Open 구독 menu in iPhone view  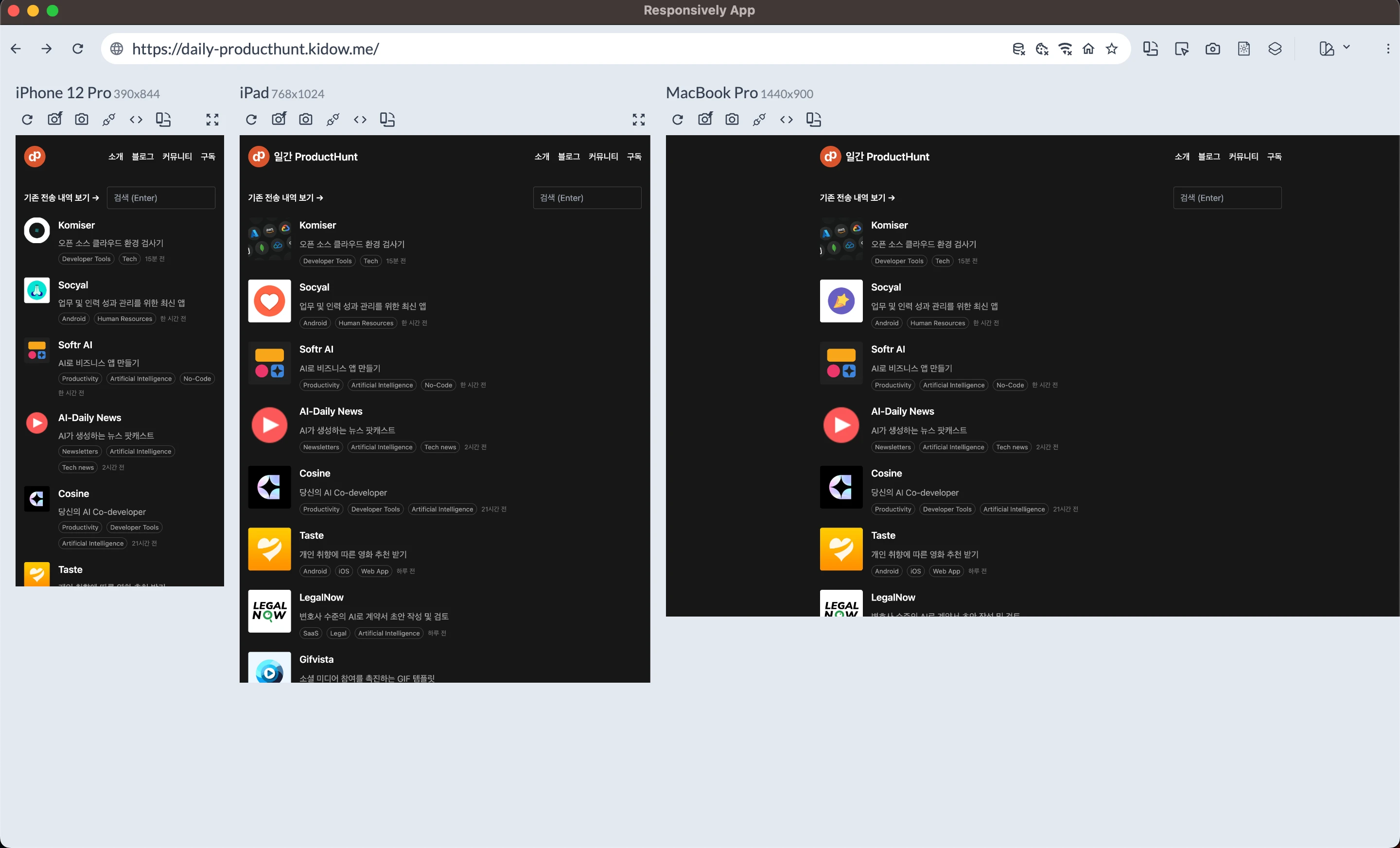[x=208, y=156]
